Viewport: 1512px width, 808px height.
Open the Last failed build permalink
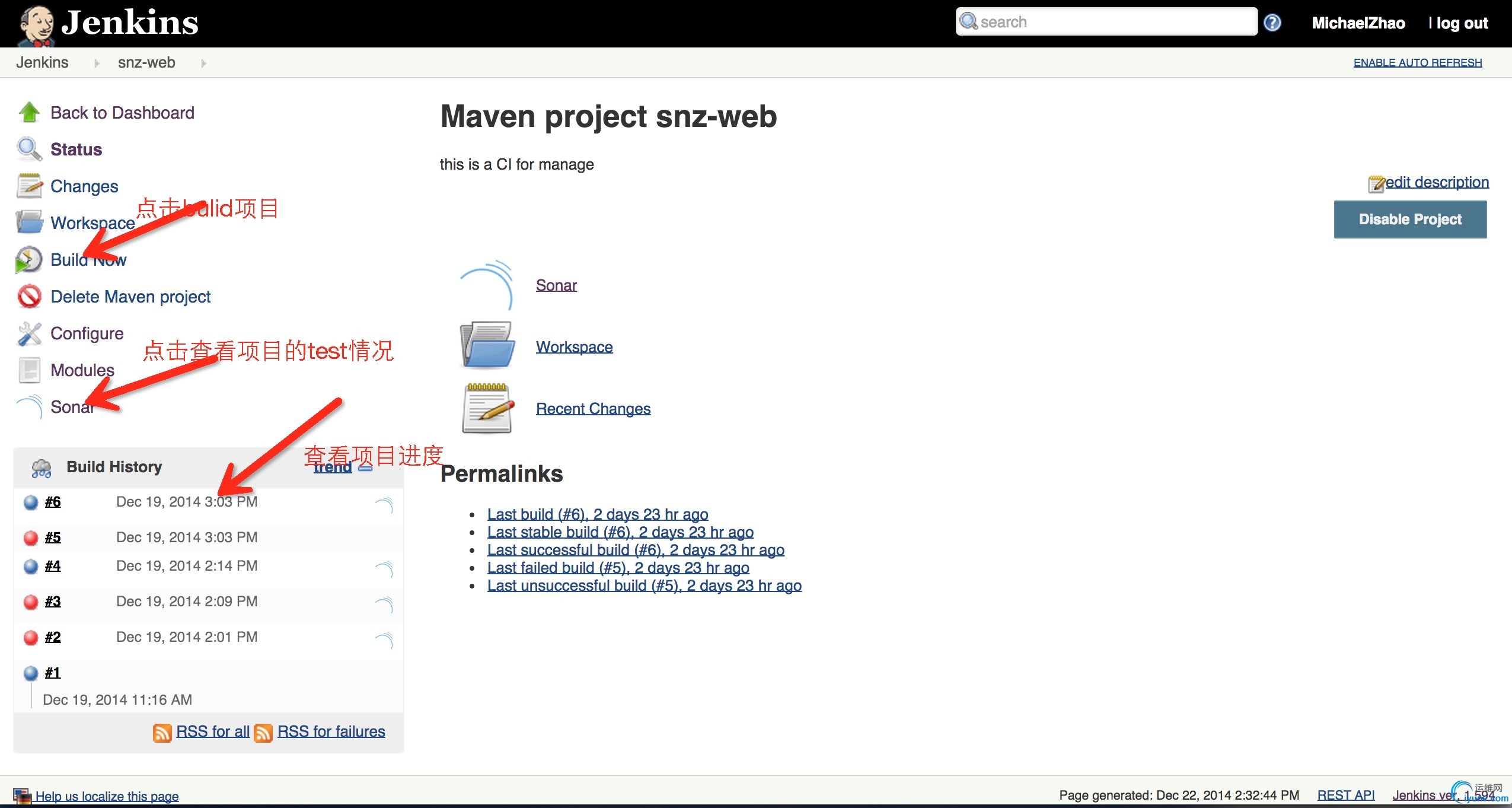[618, 568]
